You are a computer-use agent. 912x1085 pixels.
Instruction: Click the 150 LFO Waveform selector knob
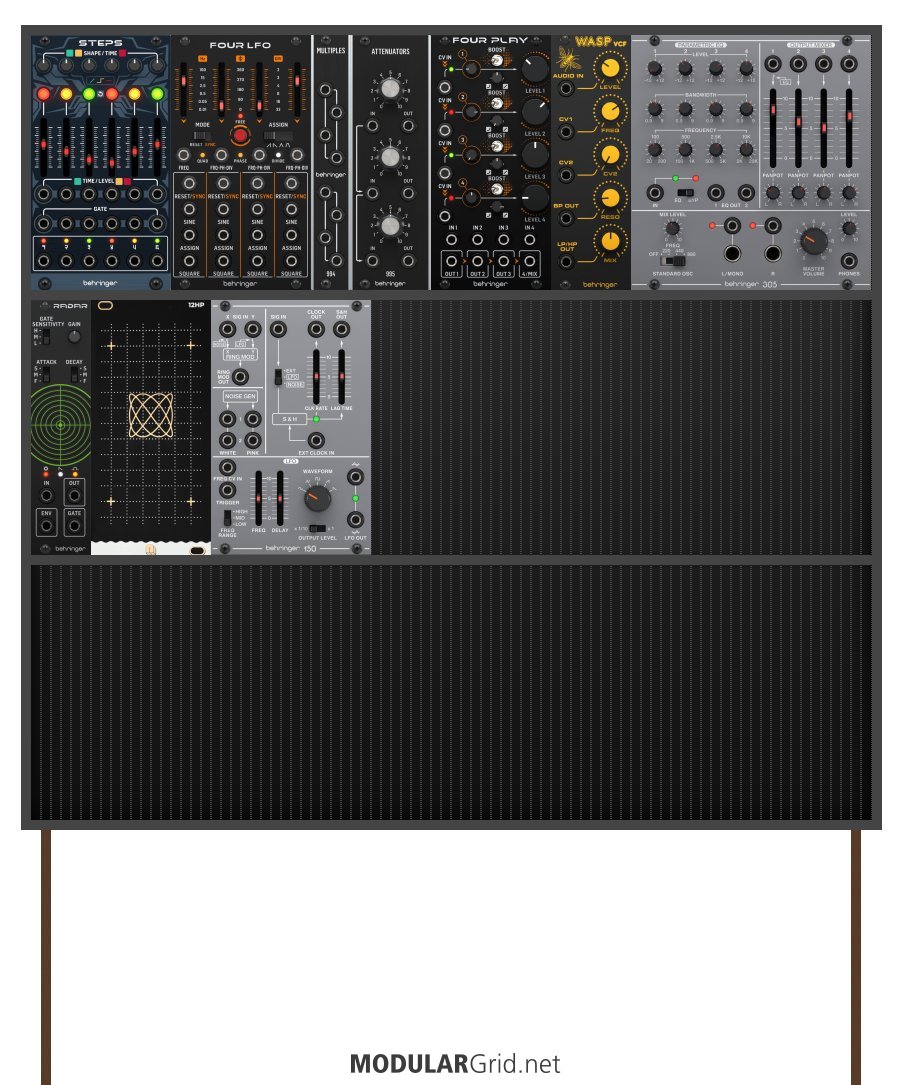point(317,497)
